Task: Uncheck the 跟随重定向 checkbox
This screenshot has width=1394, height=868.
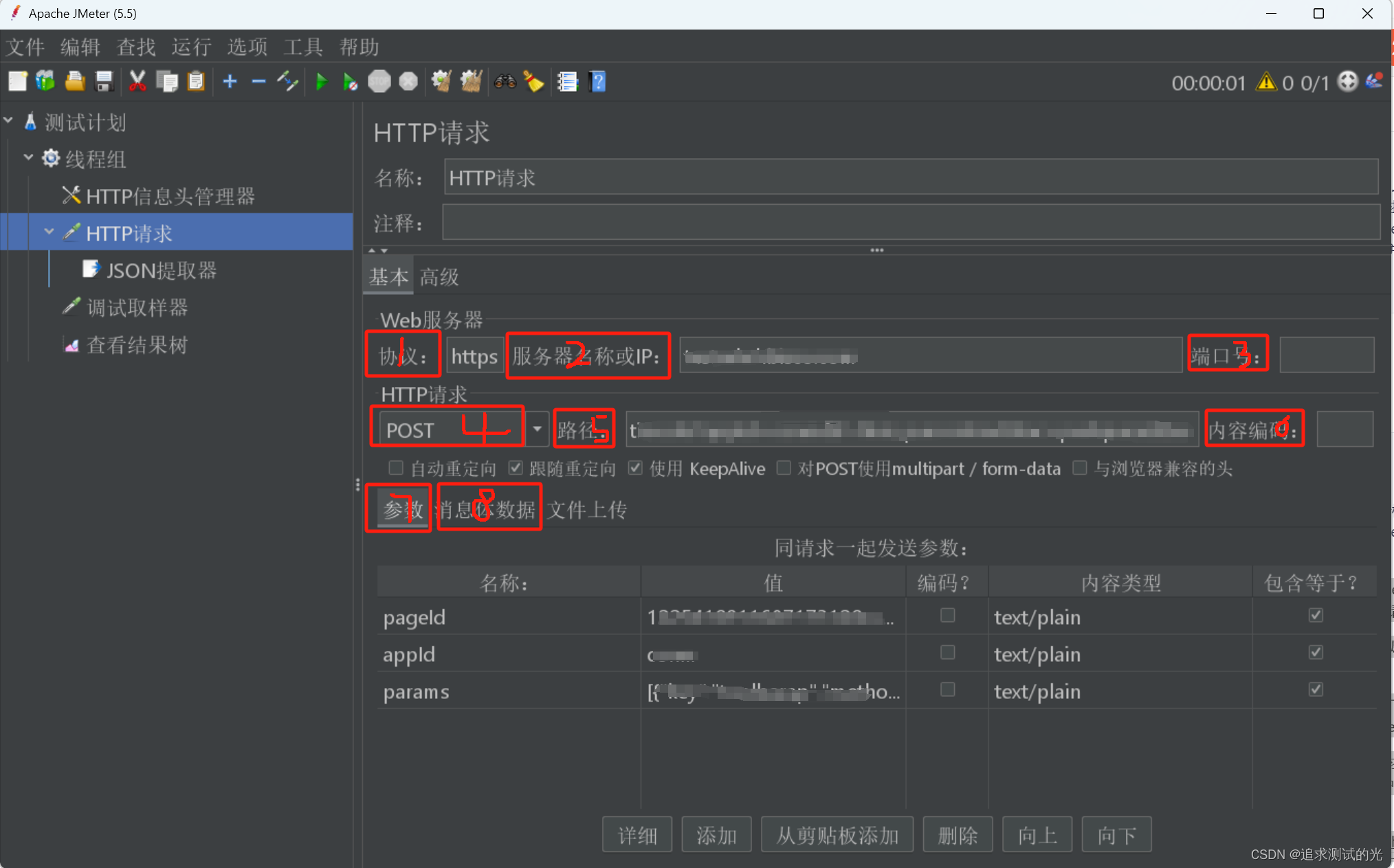Action: [515, 468]
